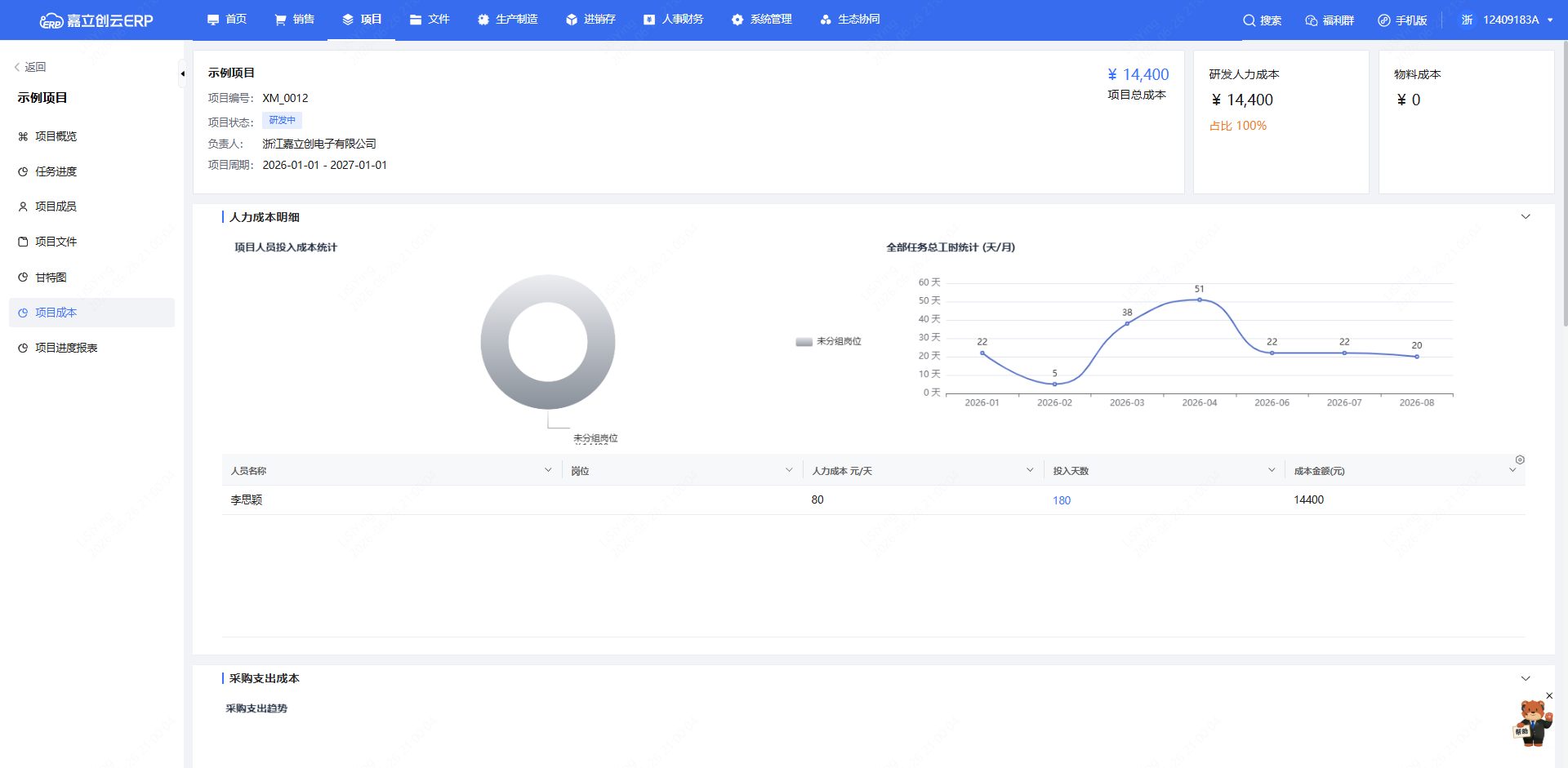Toggle the 未分组岗位 legend swatch
This screenshot has height=768, width=1568.
pyautogui.click(x=804, y=342)
